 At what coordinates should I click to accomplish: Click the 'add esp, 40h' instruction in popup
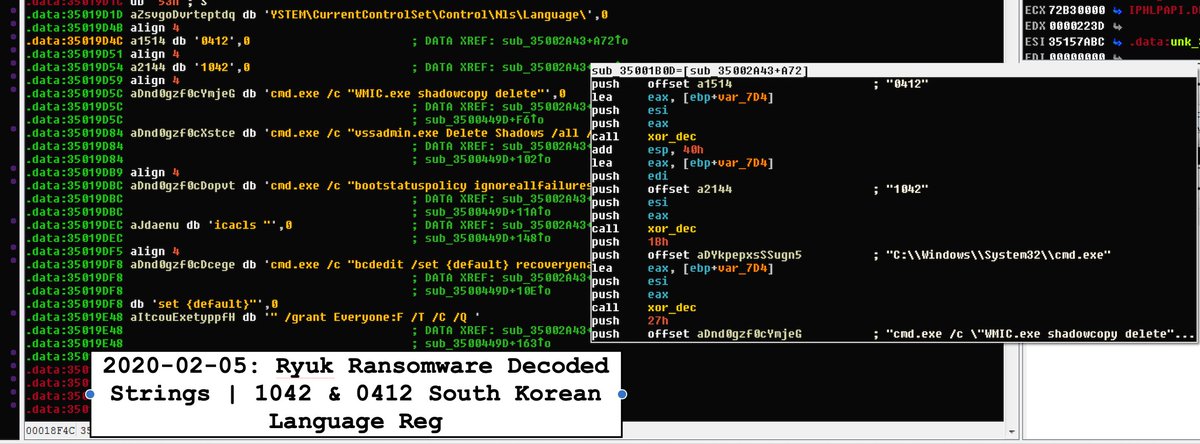coord(649,149)
